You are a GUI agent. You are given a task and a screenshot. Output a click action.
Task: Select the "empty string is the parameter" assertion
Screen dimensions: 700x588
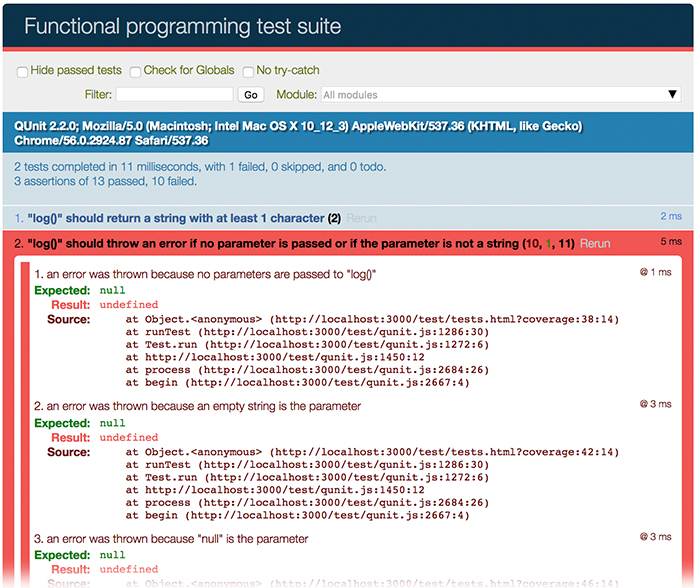(x=198, y=406)
